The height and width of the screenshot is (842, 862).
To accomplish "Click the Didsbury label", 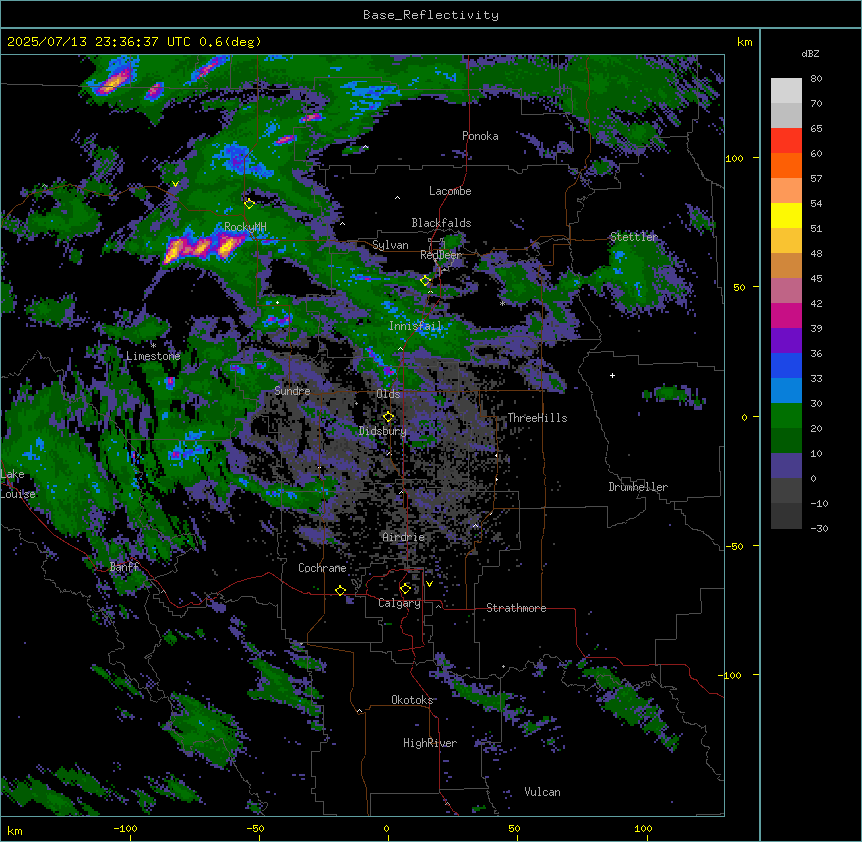I will tap(383, 431).
